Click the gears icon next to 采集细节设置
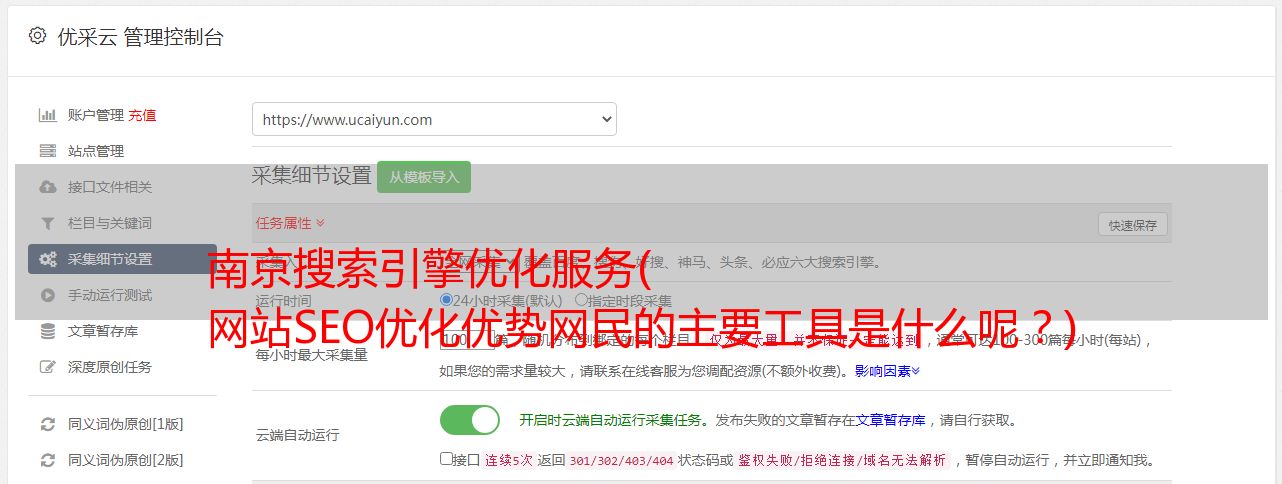 (x=47, y=259)
